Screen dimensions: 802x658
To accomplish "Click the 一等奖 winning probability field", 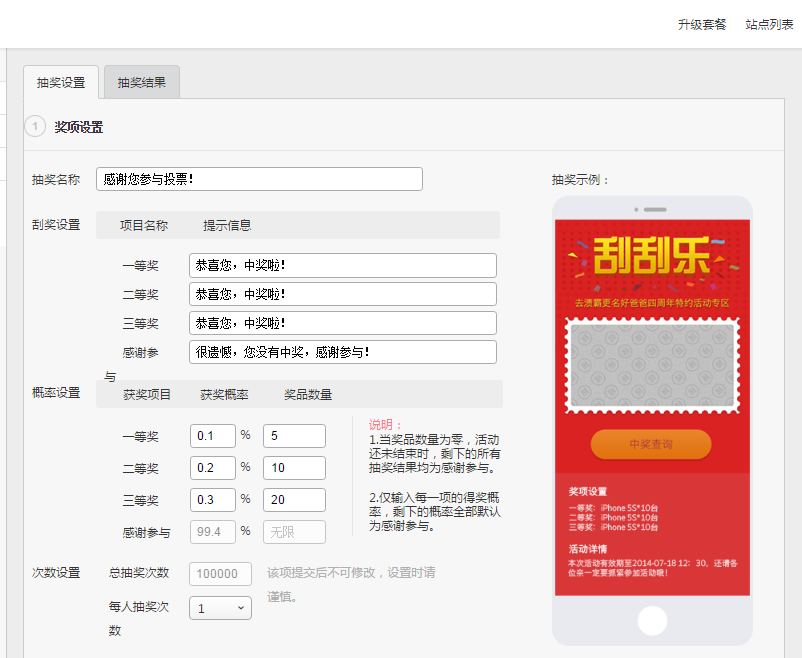I will [x=212, y=436].
